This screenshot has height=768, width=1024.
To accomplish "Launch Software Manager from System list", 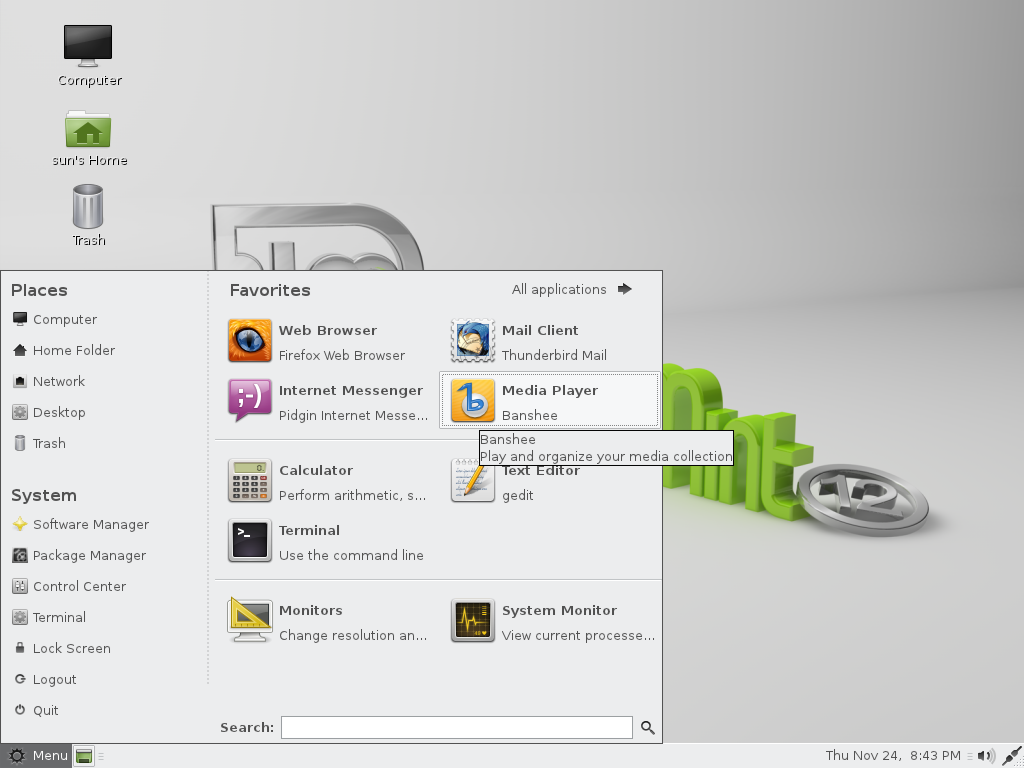I will tap(81, 524).
